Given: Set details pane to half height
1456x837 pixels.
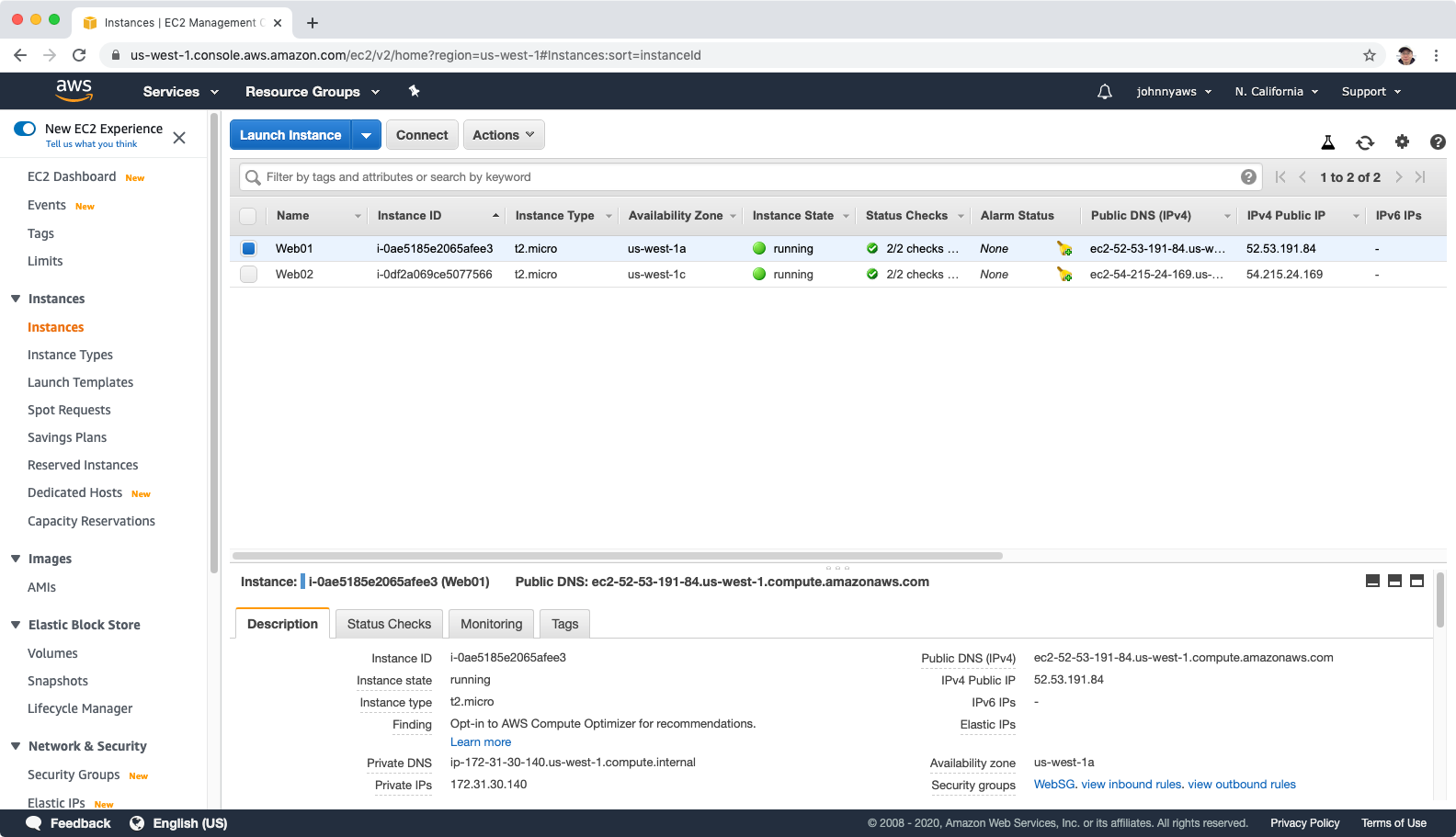Looking at the screenshot, I should (1394, 581).
